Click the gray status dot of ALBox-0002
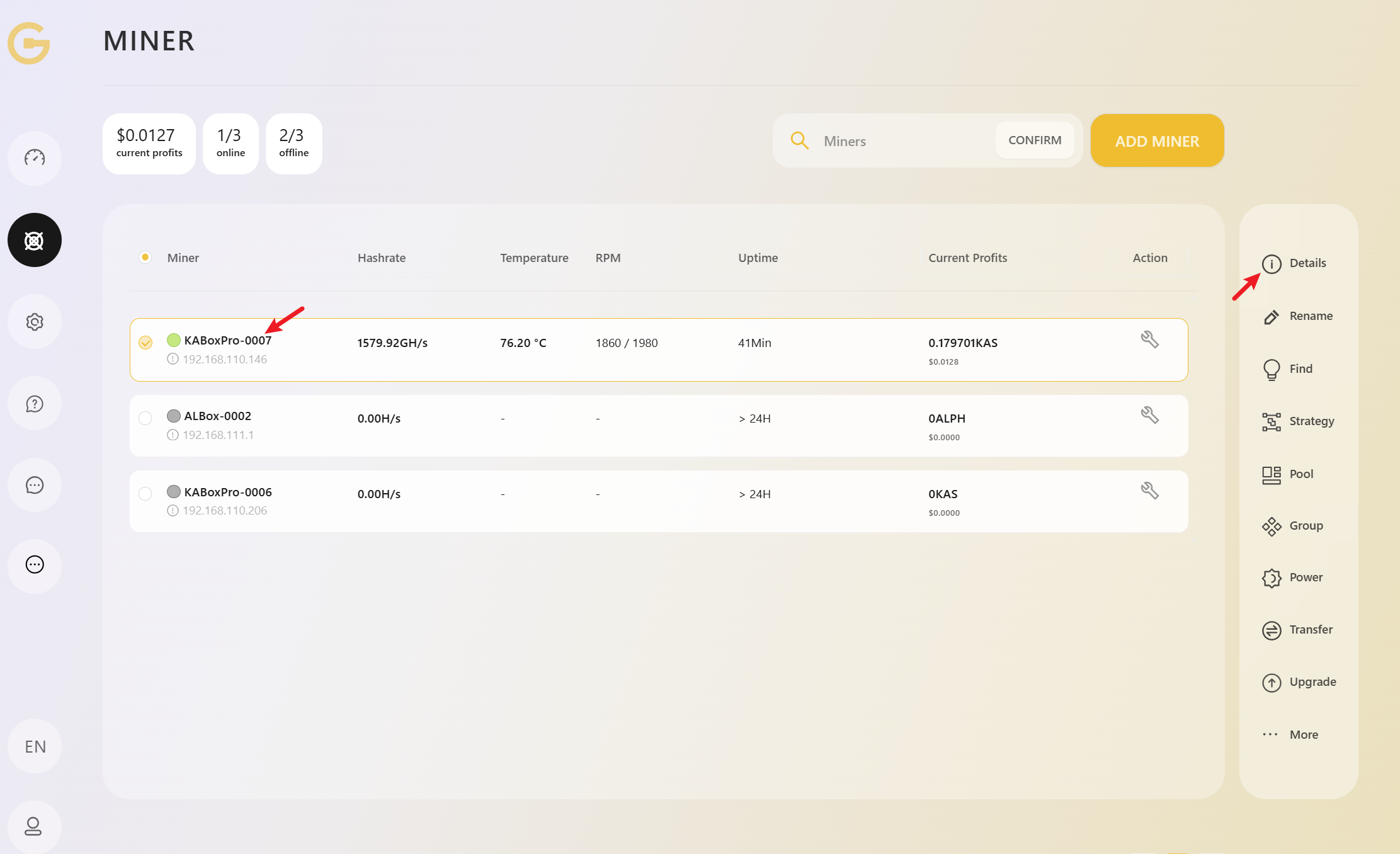This screenshot has width=1400, height=854. coord(174,416)
